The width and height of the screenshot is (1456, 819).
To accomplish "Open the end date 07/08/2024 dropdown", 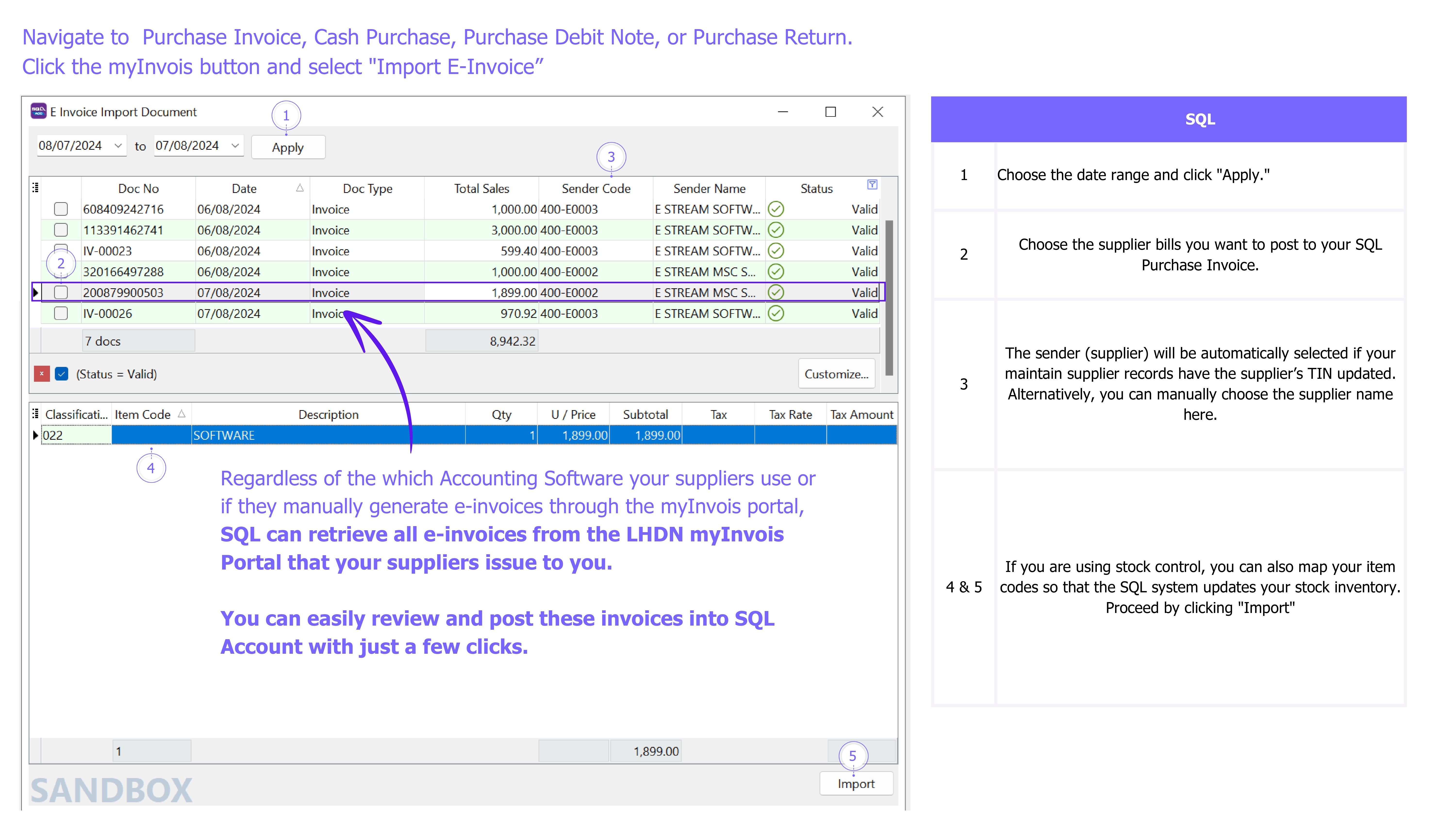I will (x=235, y=146).
